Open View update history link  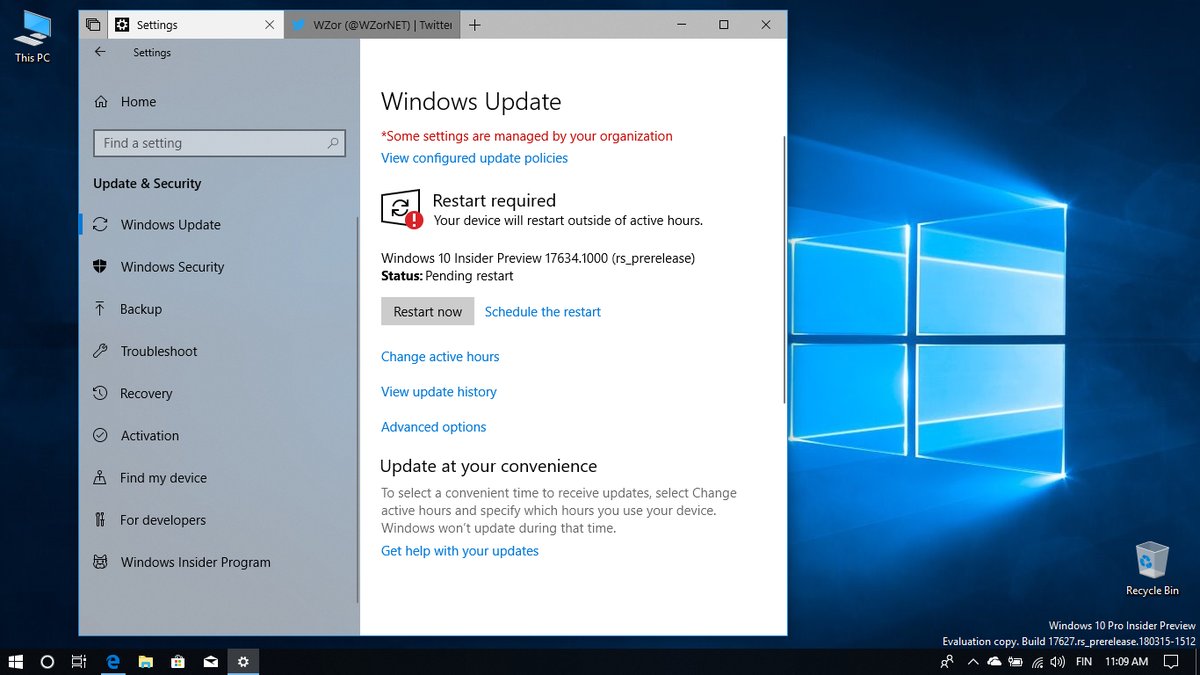(439, 392)
